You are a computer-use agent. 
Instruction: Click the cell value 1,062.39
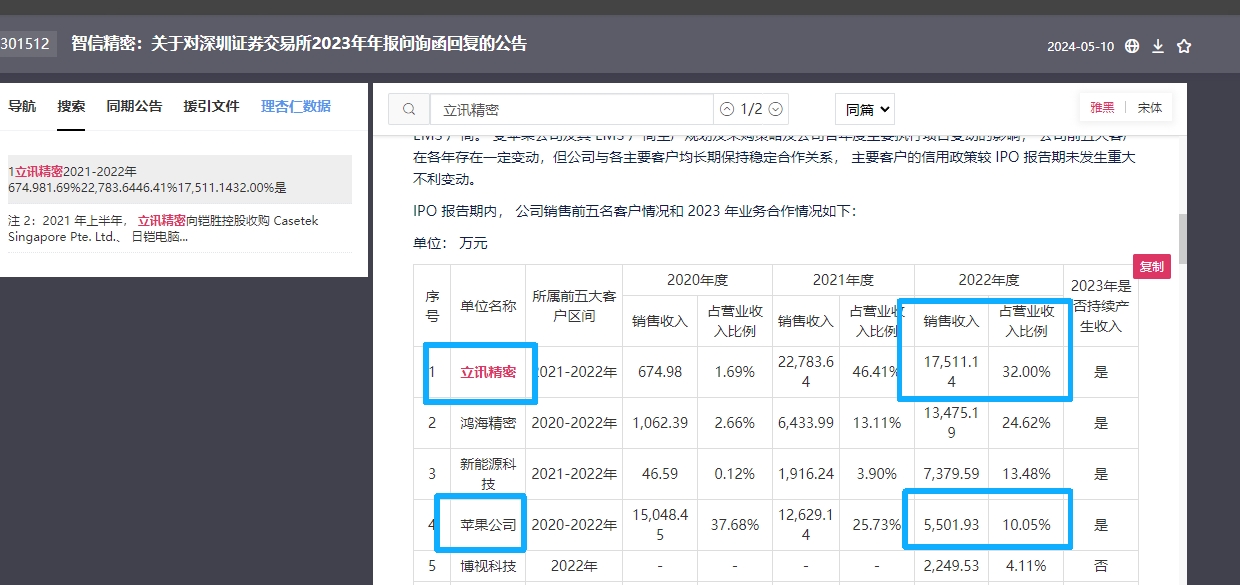660,423
